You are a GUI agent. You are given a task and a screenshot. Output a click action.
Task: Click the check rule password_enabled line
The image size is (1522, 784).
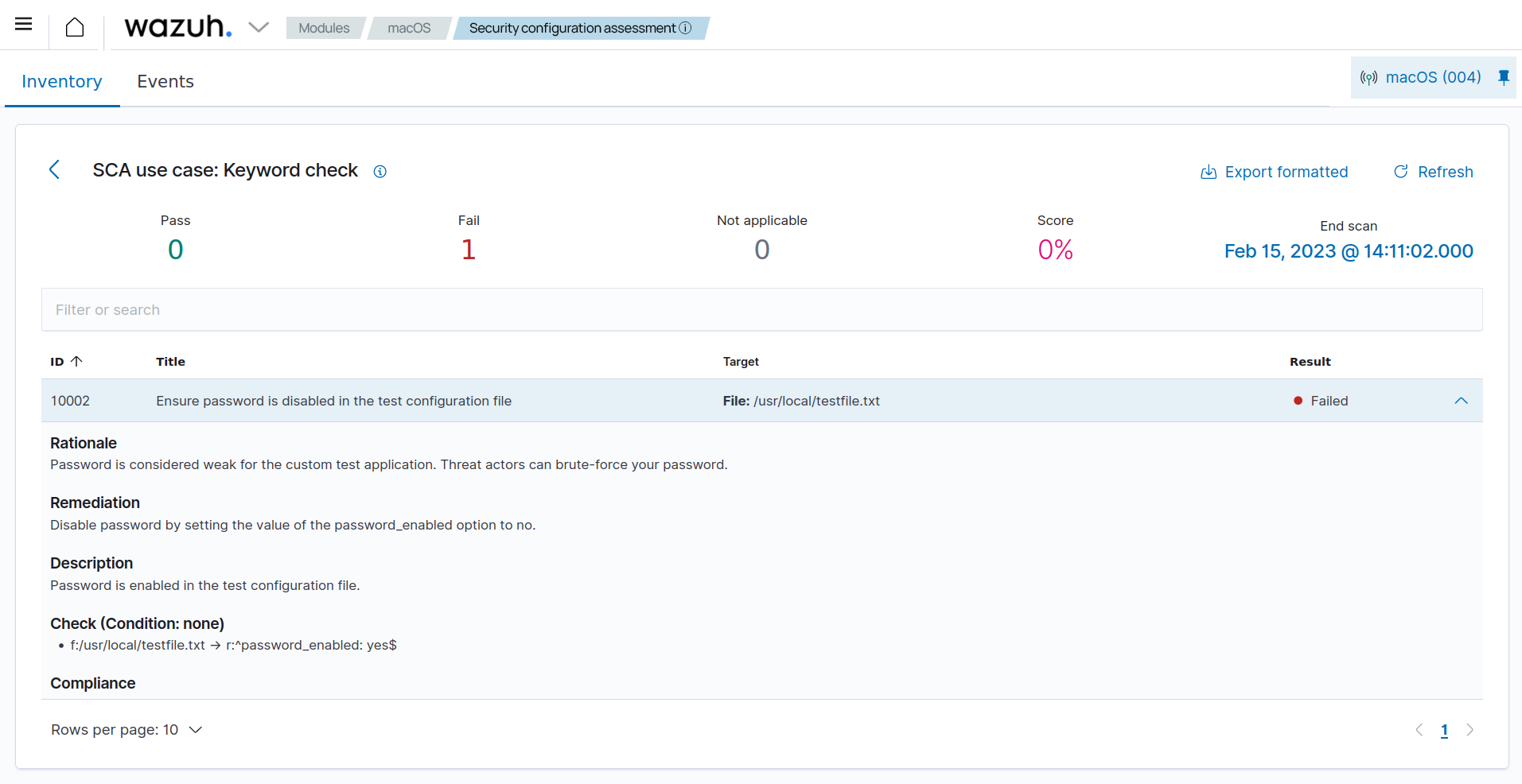coord(233,645)
